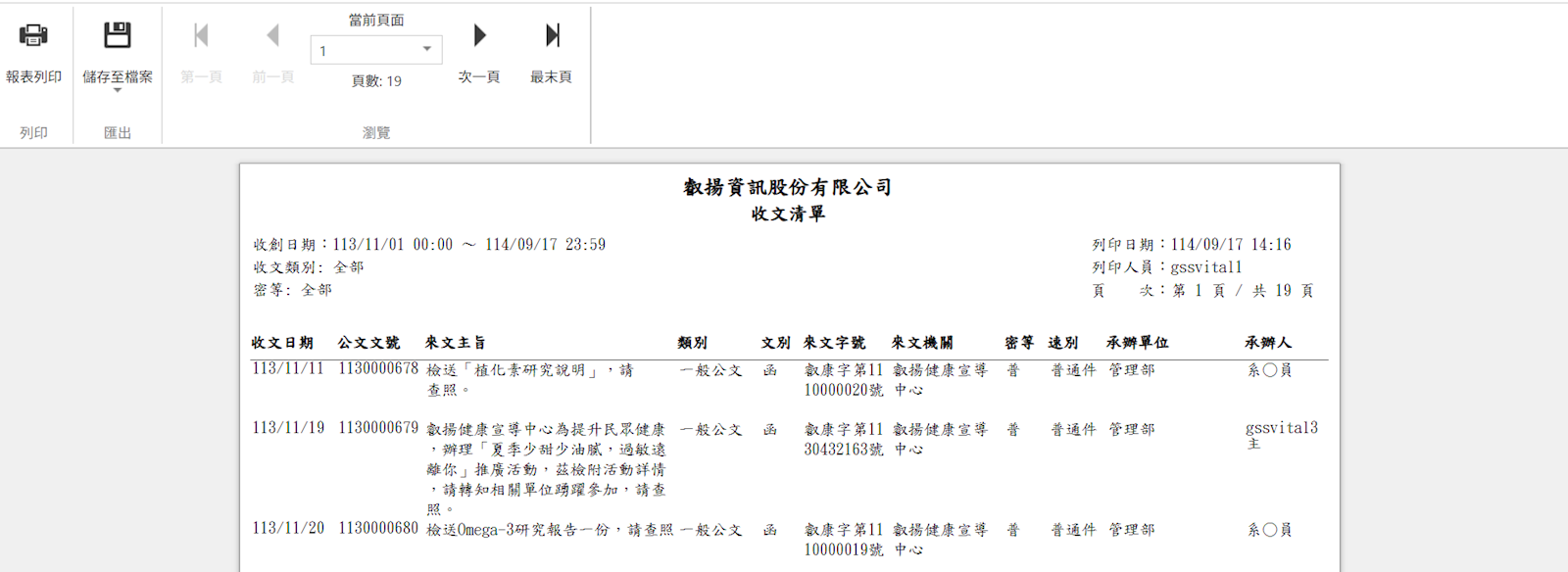
Task: Advance with the next page arrow icon
Action: pyautogui.click(x=479, y=35)
